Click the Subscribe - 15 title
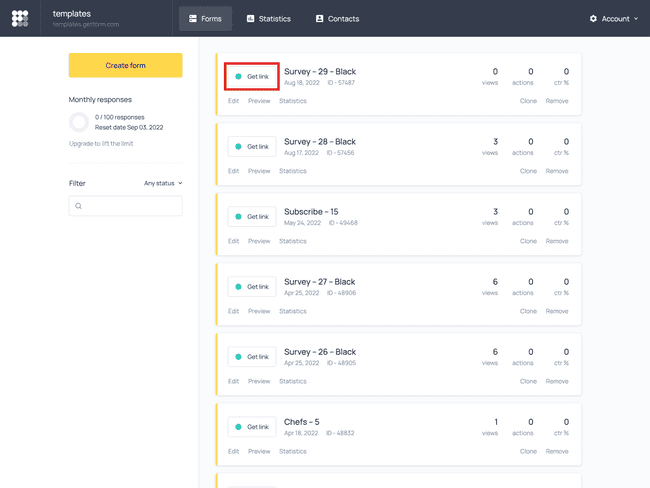The image size is (650, 488). tap(311, 211)
